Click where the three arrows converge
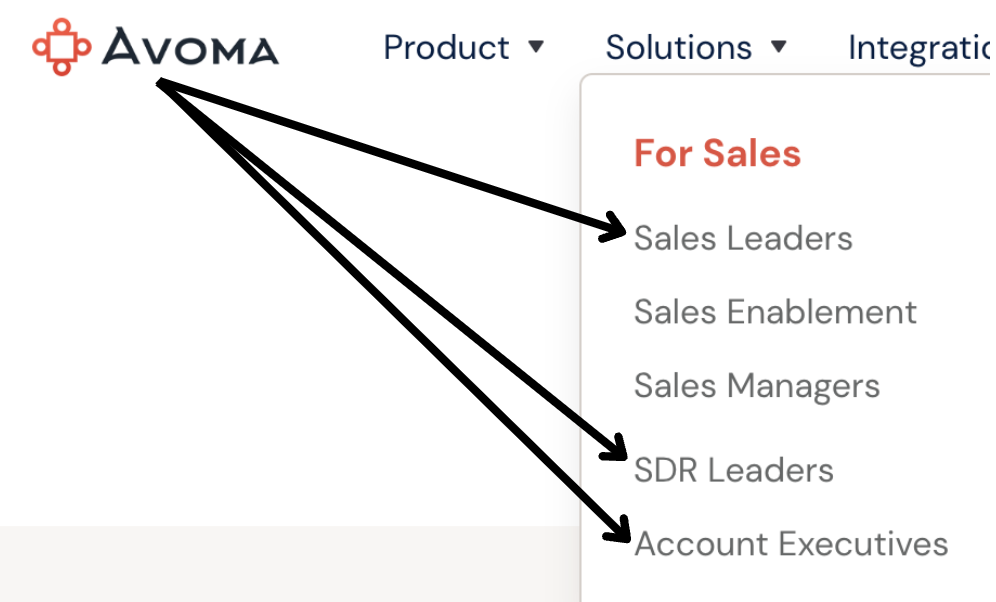 tap(162, 83)
